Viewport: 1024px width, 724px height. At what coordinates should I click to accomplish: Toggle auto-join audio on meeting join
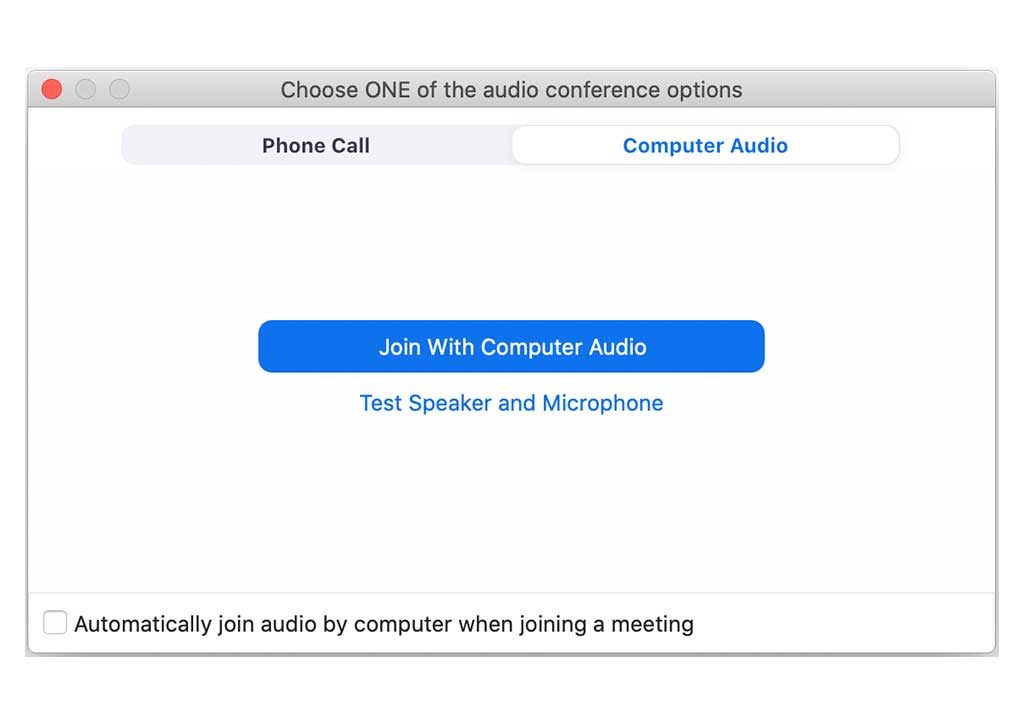[x=56, y=624]
